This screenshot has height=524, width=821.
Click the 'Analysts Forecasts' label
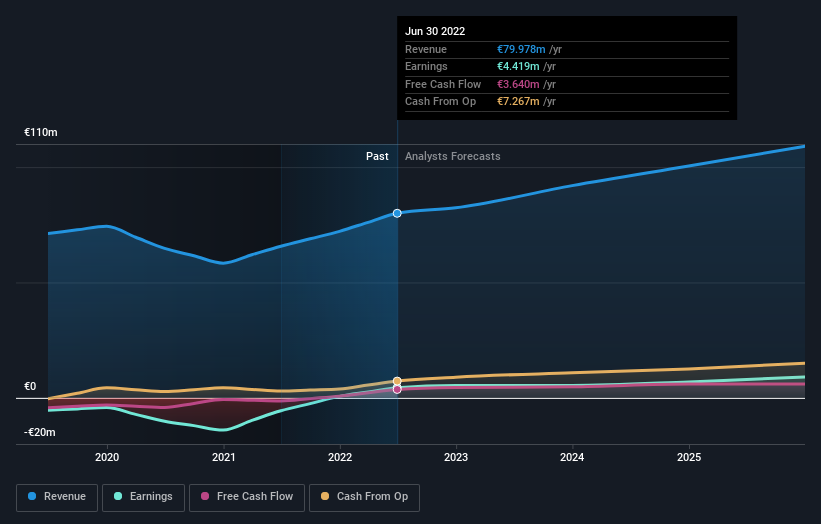coord(452,156)
